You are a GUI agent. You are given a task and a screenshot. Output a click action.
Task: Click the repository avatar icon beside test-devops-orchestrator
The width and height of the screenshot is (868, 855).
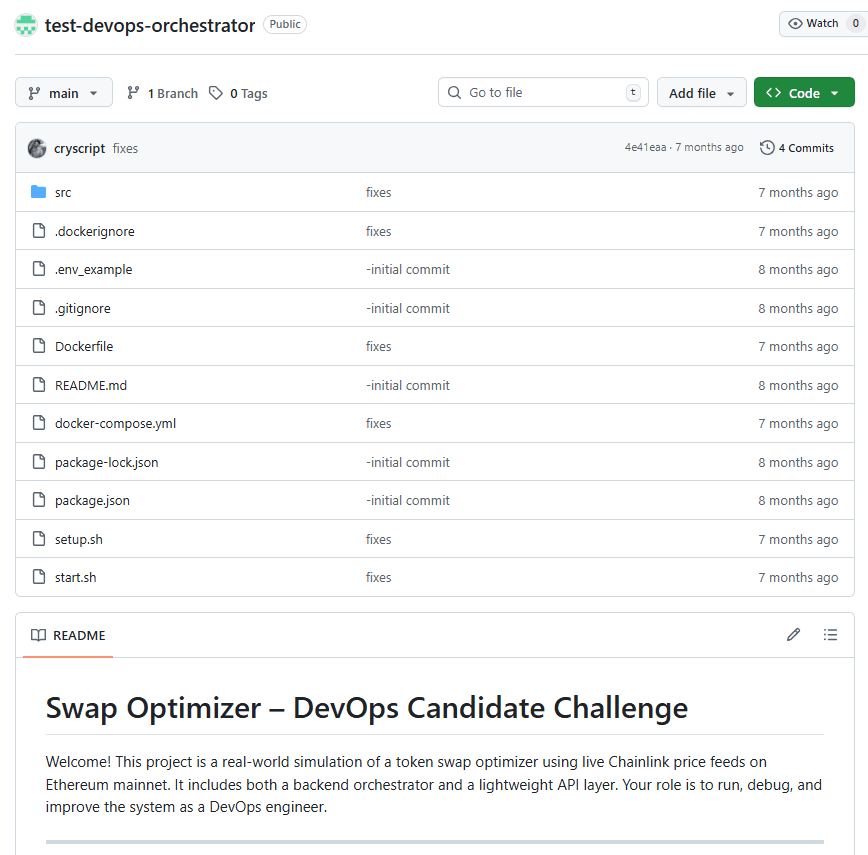(25, 24)
